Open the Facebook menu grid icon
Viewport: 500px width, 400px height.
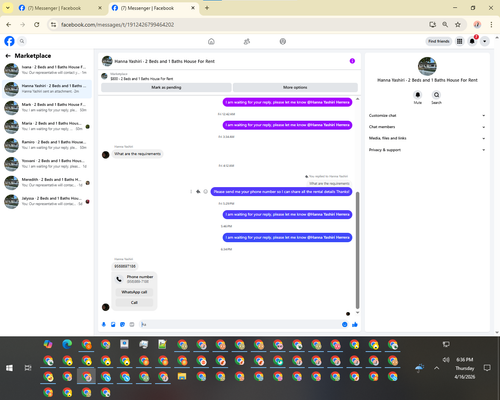tap(460, 41)
